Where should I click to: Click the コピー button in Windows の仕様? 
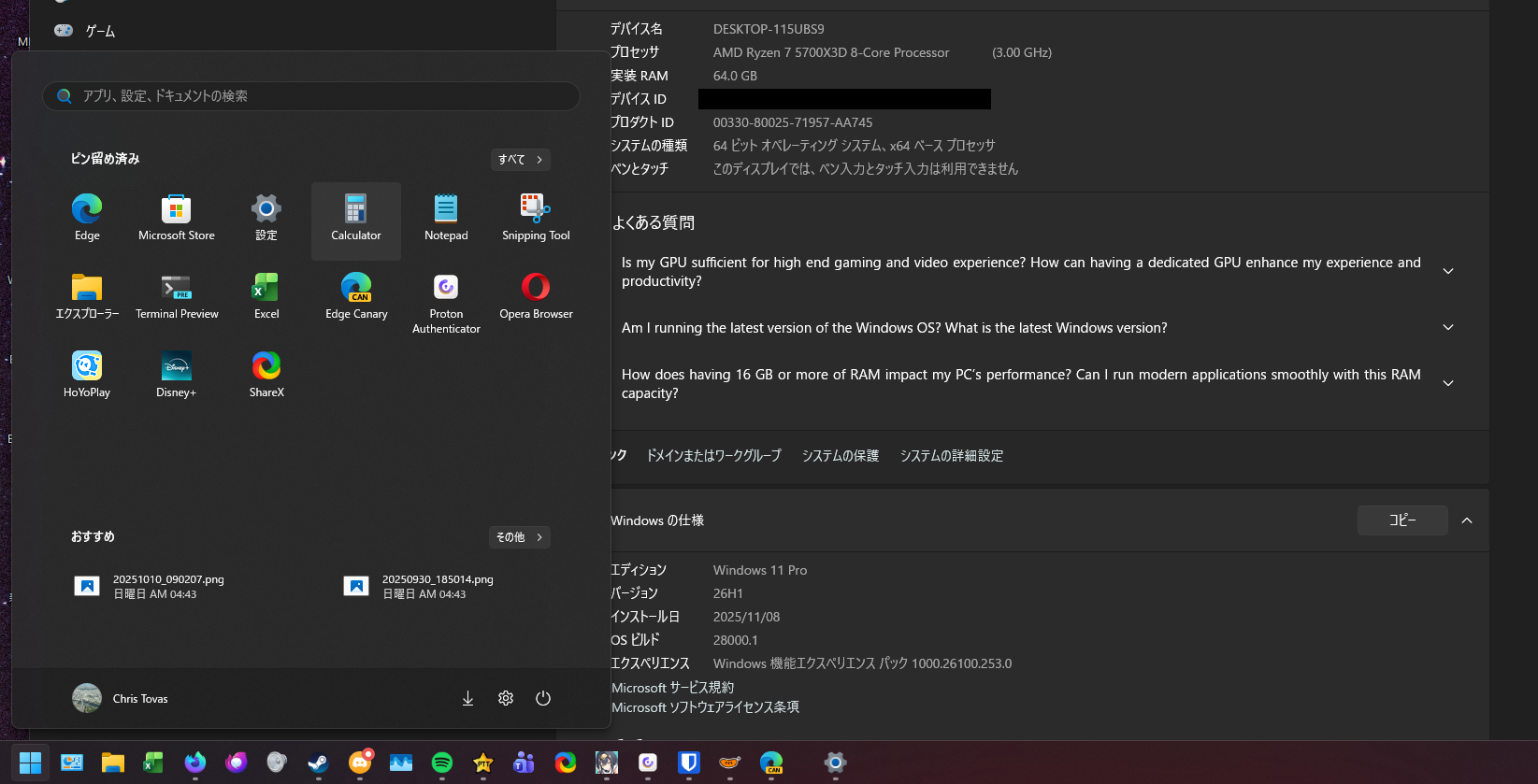click(x=1402, y=520)
